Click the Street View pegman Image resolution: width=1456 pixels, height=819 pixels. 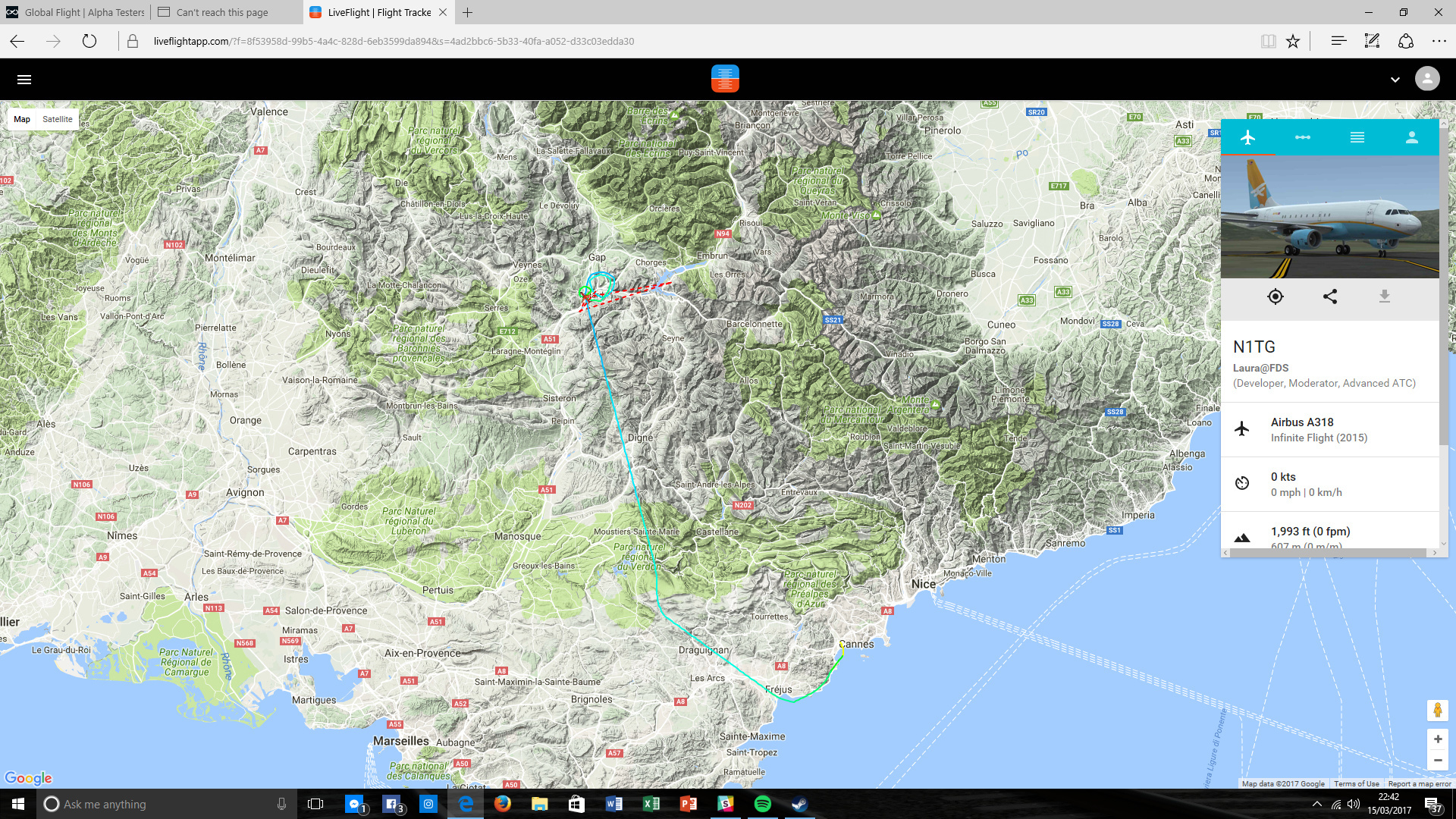coord(1437,711)
